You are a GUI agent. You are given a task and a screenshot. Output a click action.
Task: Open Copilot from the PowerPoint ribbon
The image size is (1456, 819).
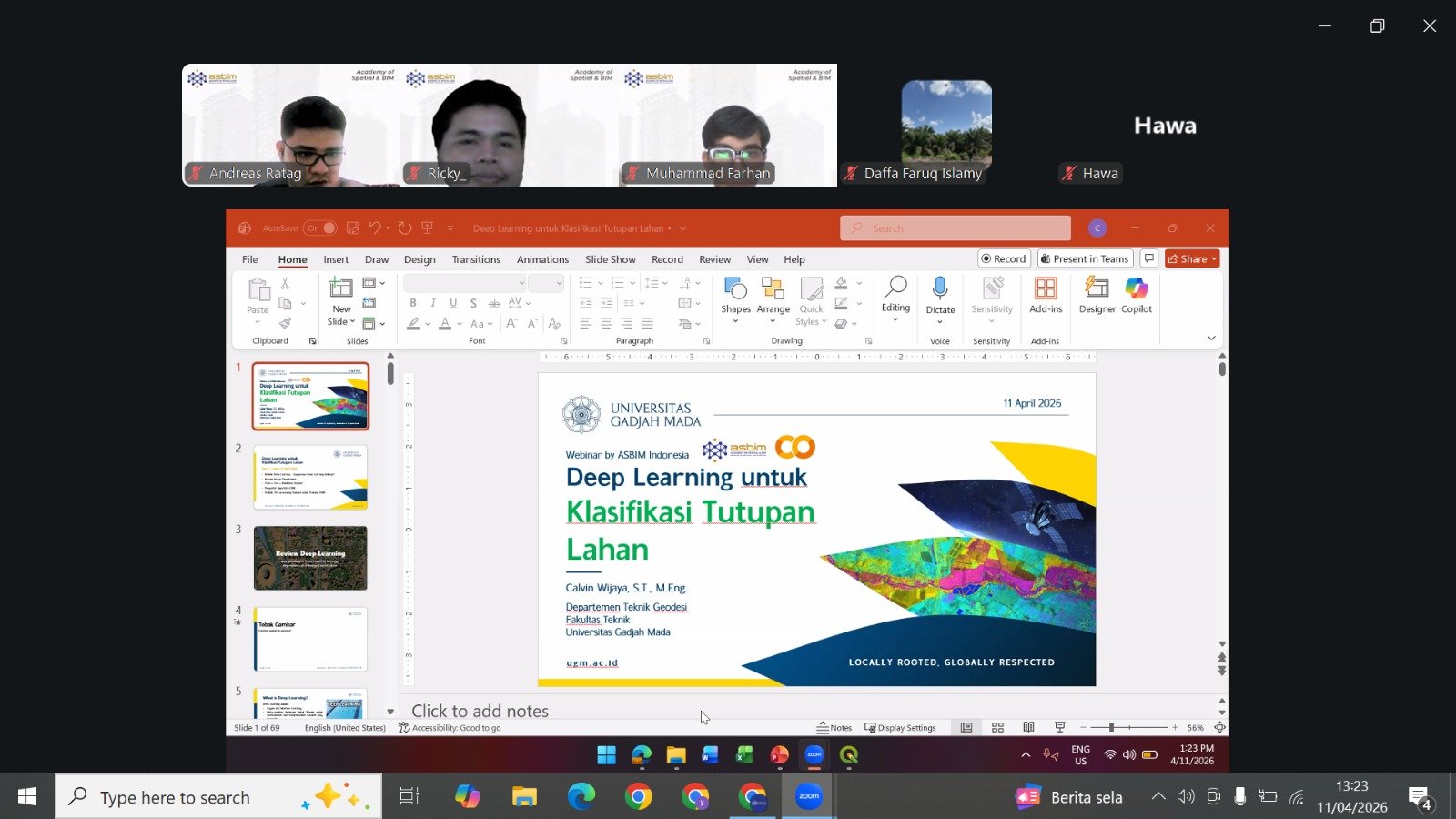coord(1136,289)
